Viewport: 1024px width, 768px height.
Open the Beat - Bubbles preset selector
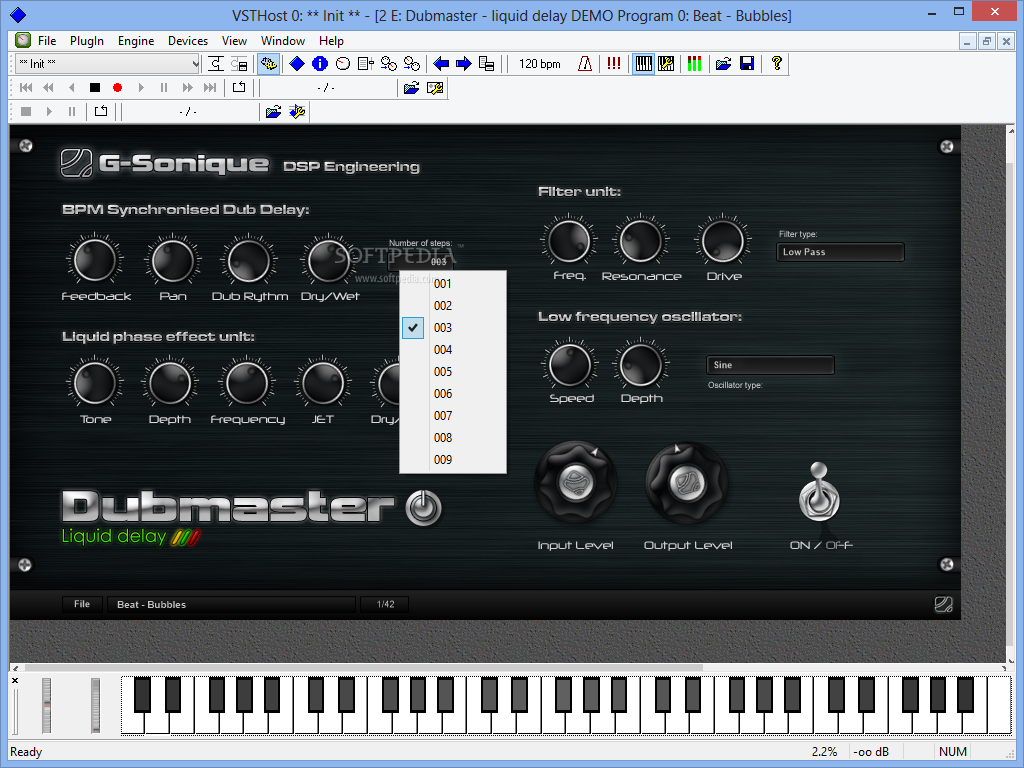[x=232, y=605]
